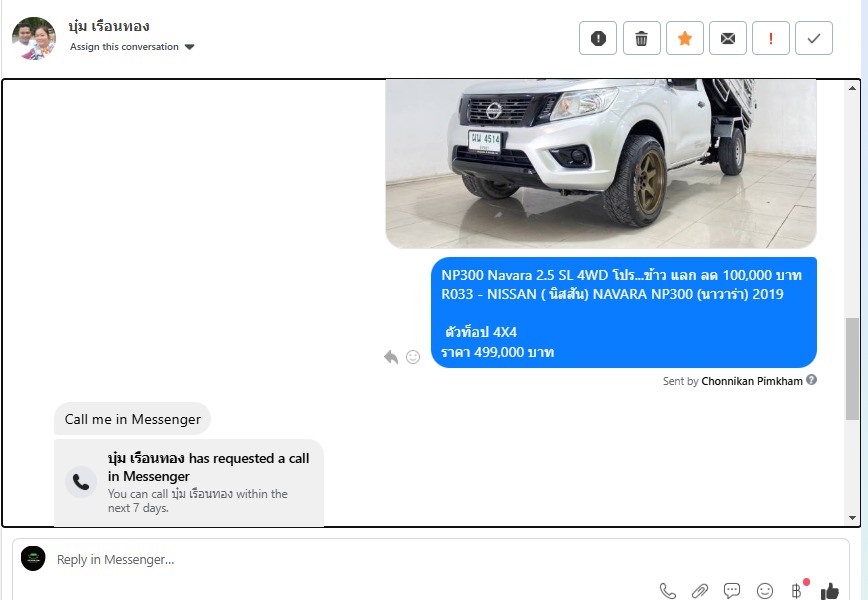Image resolution: width=868 pixels, height=600 pixels.
Task: Add emoji reaction to the Navara message
Action: (x=413, y=357)
